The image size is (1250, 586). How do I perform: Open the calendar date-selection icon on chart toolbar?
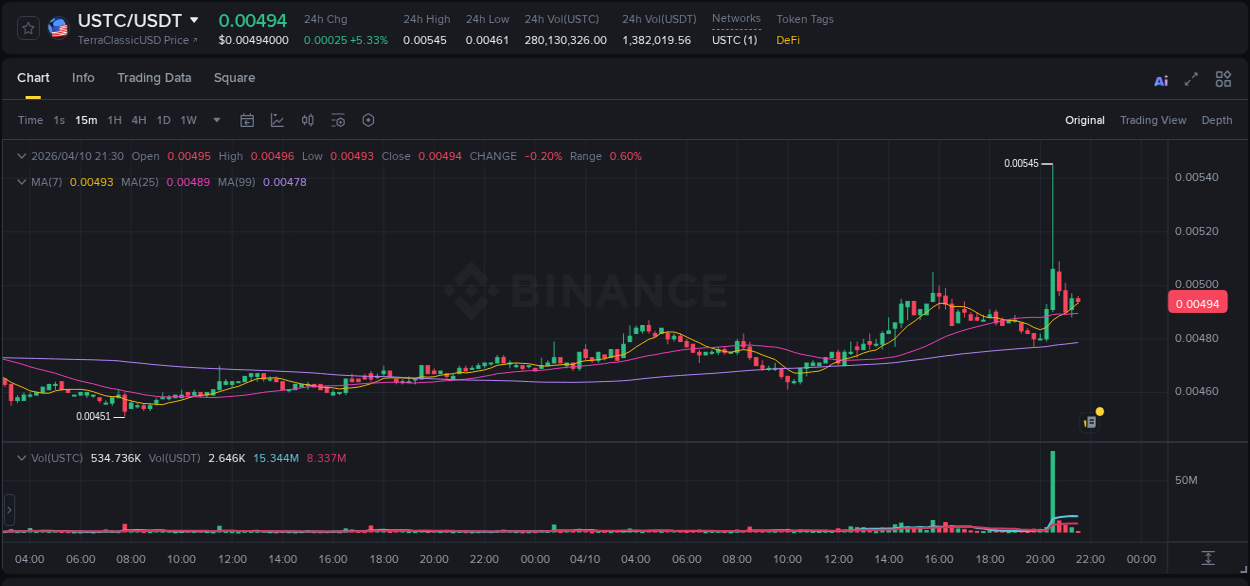(247, 120)
